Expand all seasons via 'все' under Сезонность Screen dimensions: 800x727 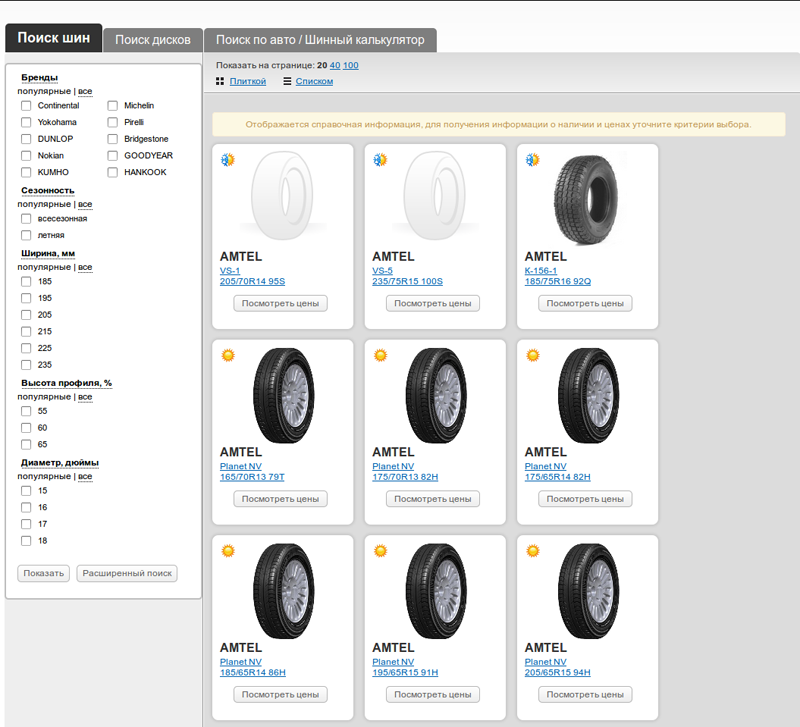pyautogui.click(x=85, y=204)
